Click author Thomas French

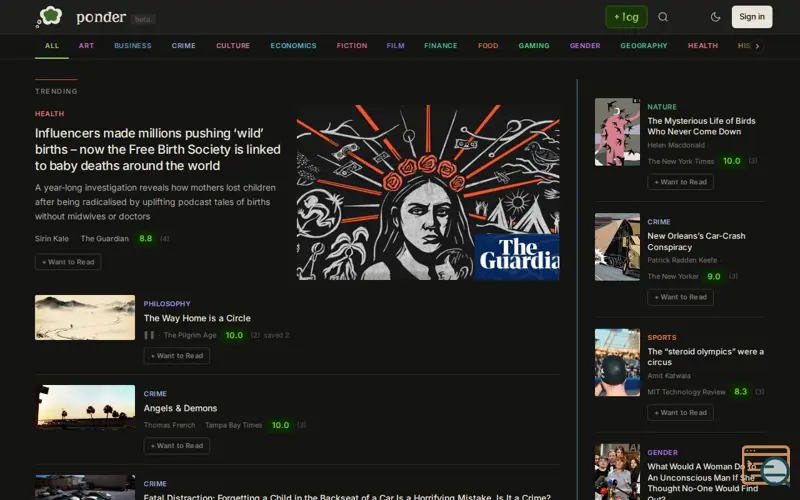169,425
